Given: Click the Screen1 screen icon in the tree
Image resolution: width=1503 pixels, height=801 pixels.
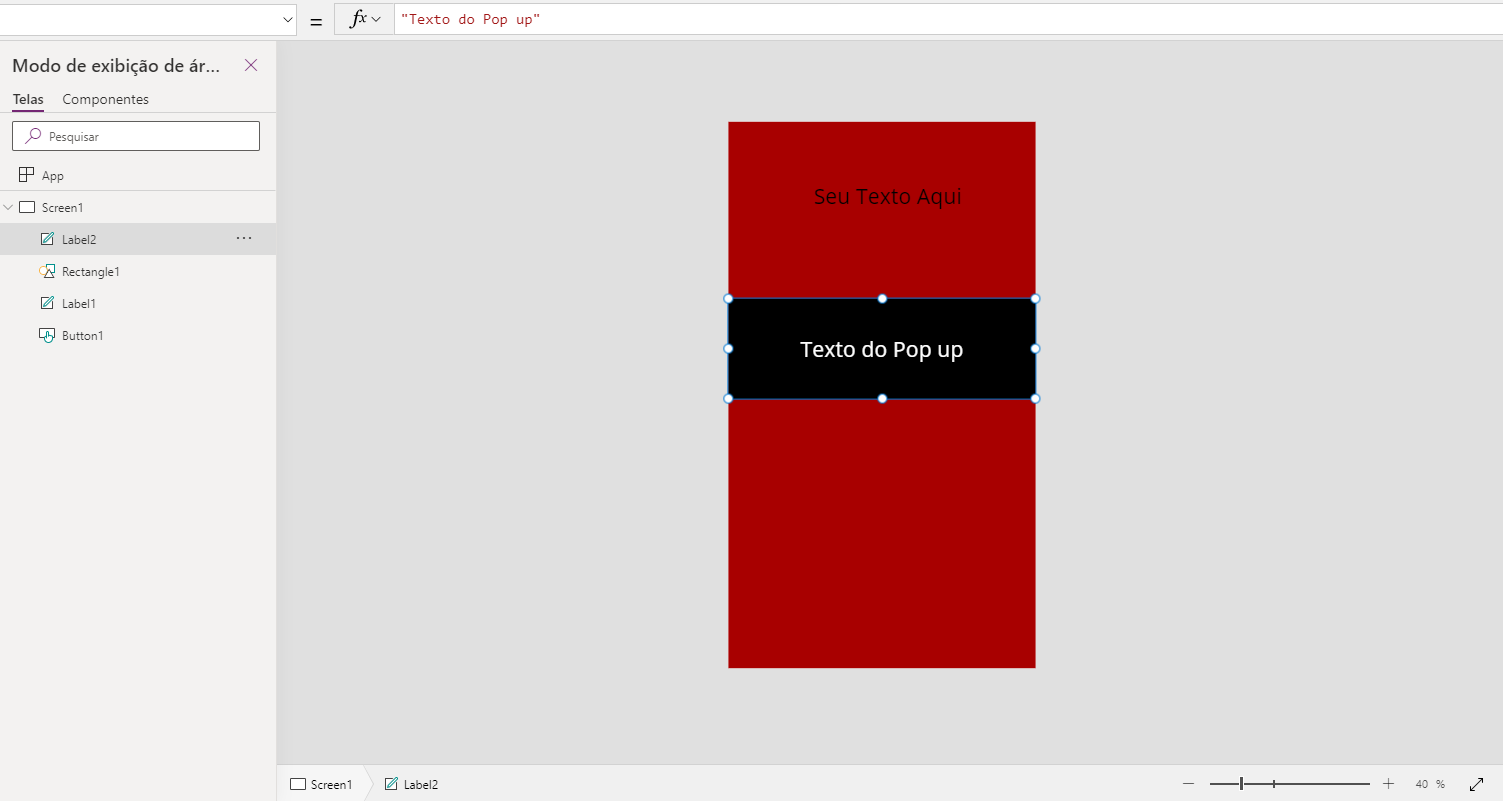Looking at the screenshot, I should (x=27, y=207).
